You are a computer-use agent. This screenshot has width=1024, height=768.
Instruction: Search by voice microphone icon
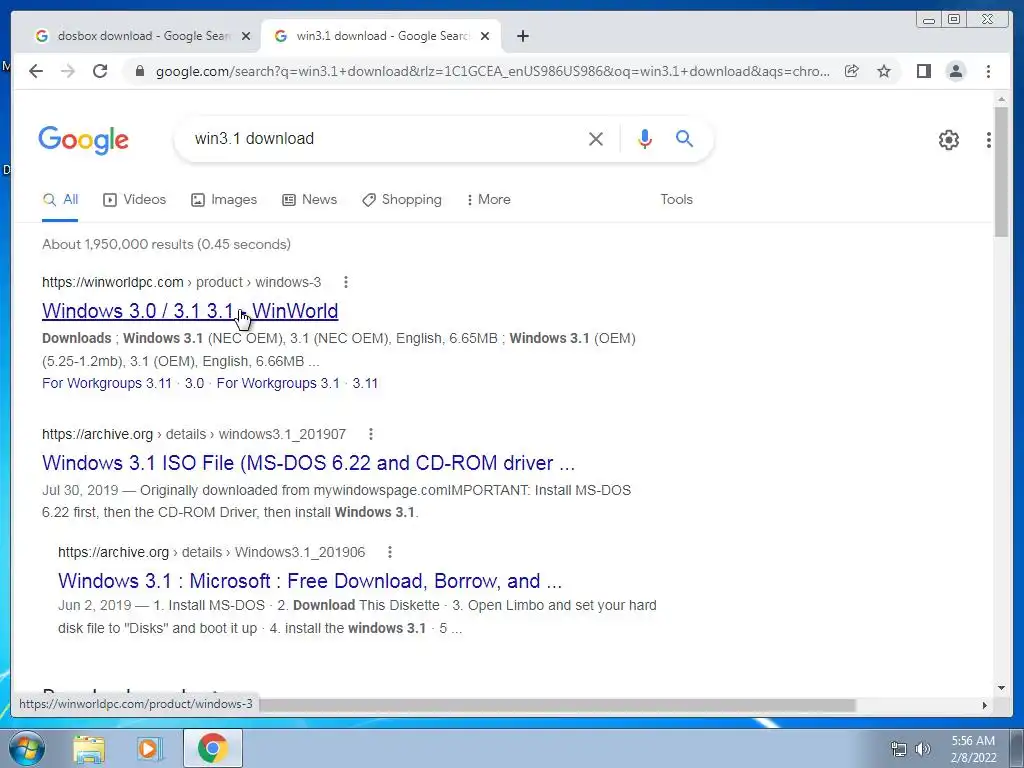645,138
